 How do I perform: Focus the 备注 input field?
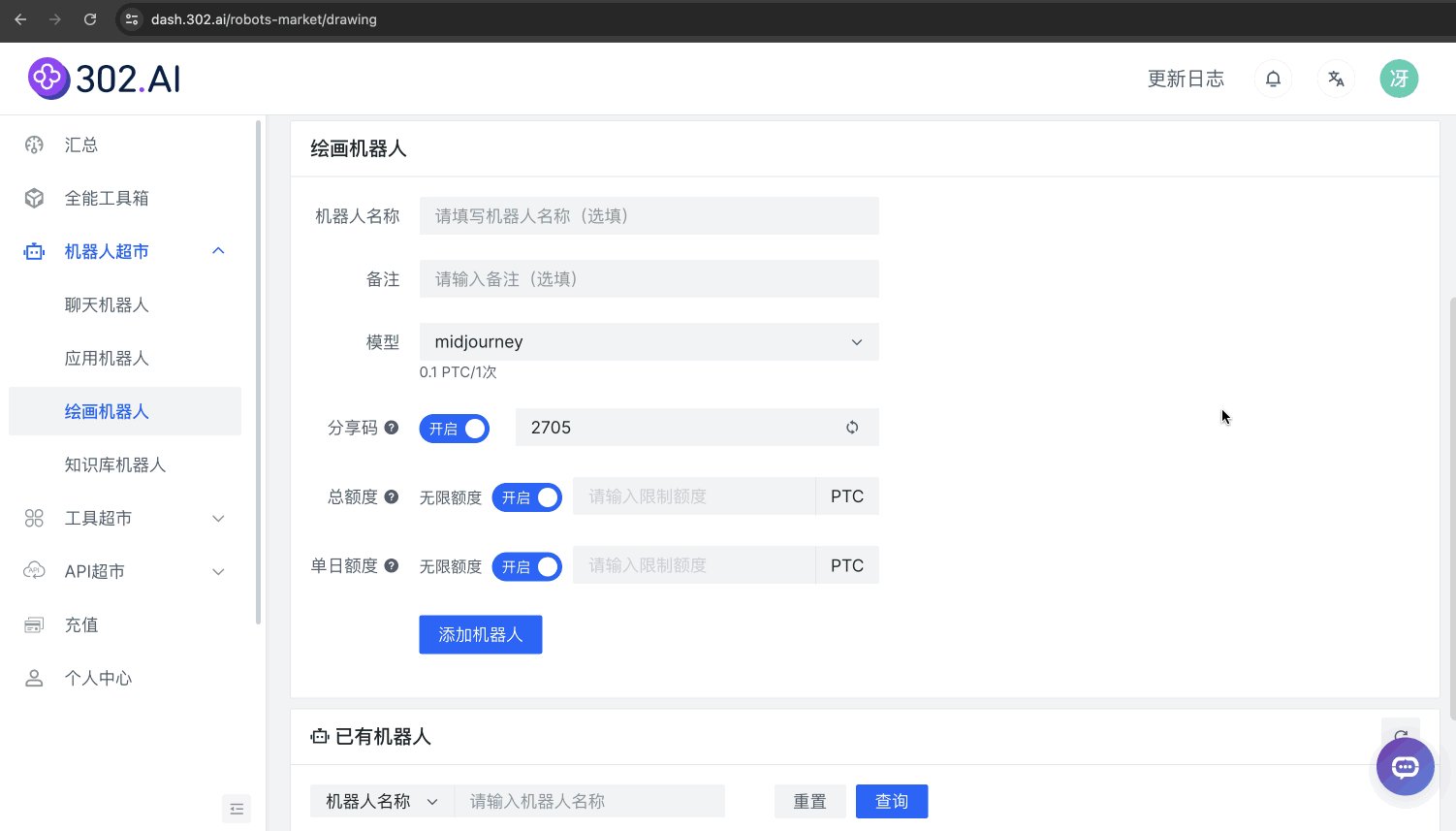coord(649,278)
